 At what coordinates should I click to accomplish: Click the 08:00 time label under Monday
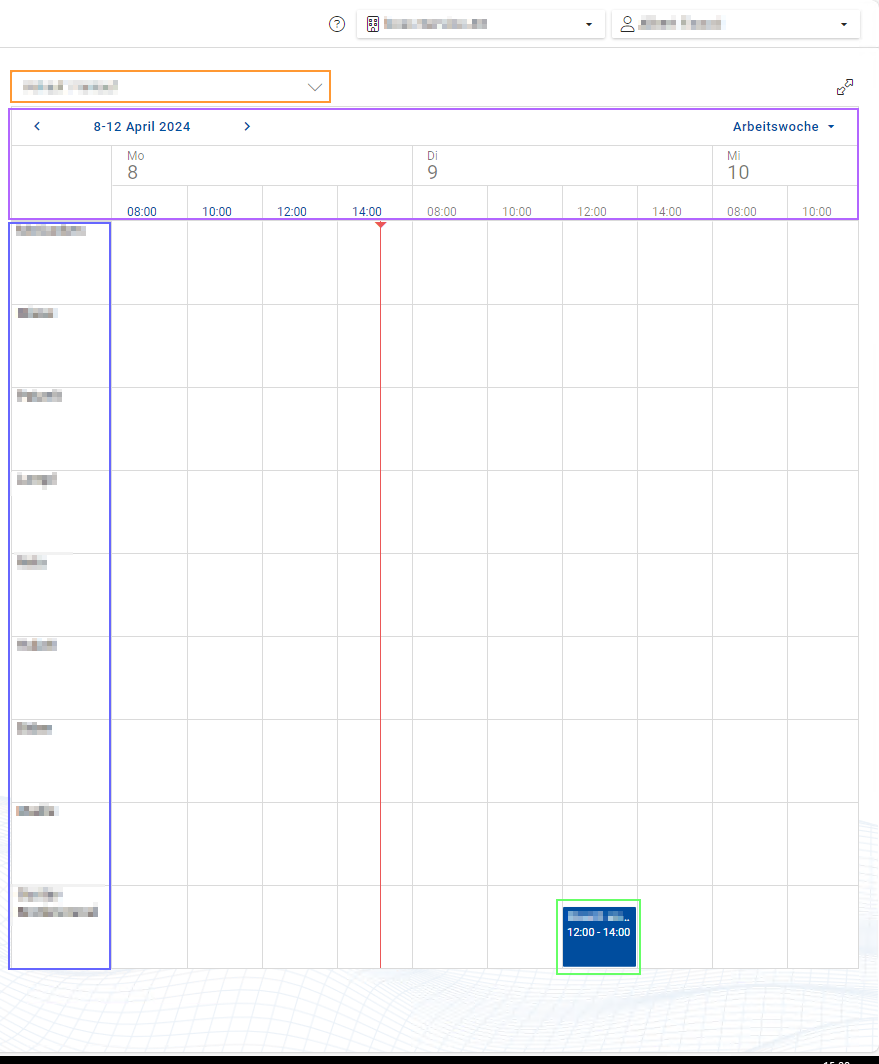click(142, 212)
